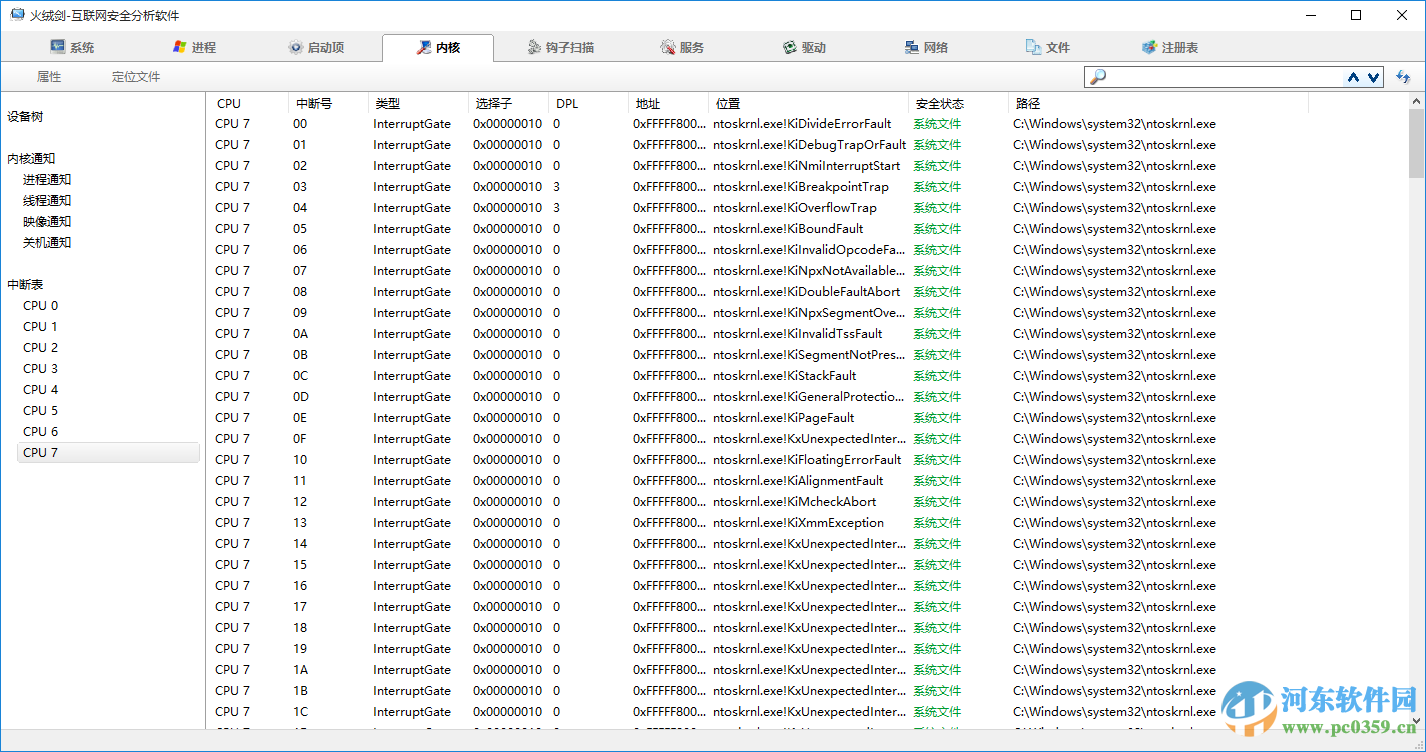Image resolution: width=1426 pixels, height=752 pixels.
Task: Select 设备树 in the left panel
Action: [x=25, y=116]
